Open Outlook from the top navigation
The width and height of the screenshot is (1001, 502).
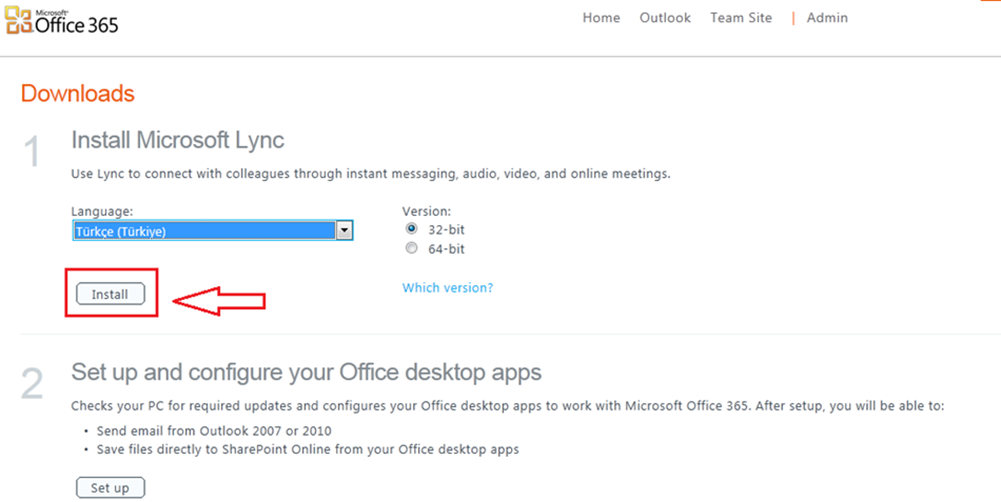(665, 18)
